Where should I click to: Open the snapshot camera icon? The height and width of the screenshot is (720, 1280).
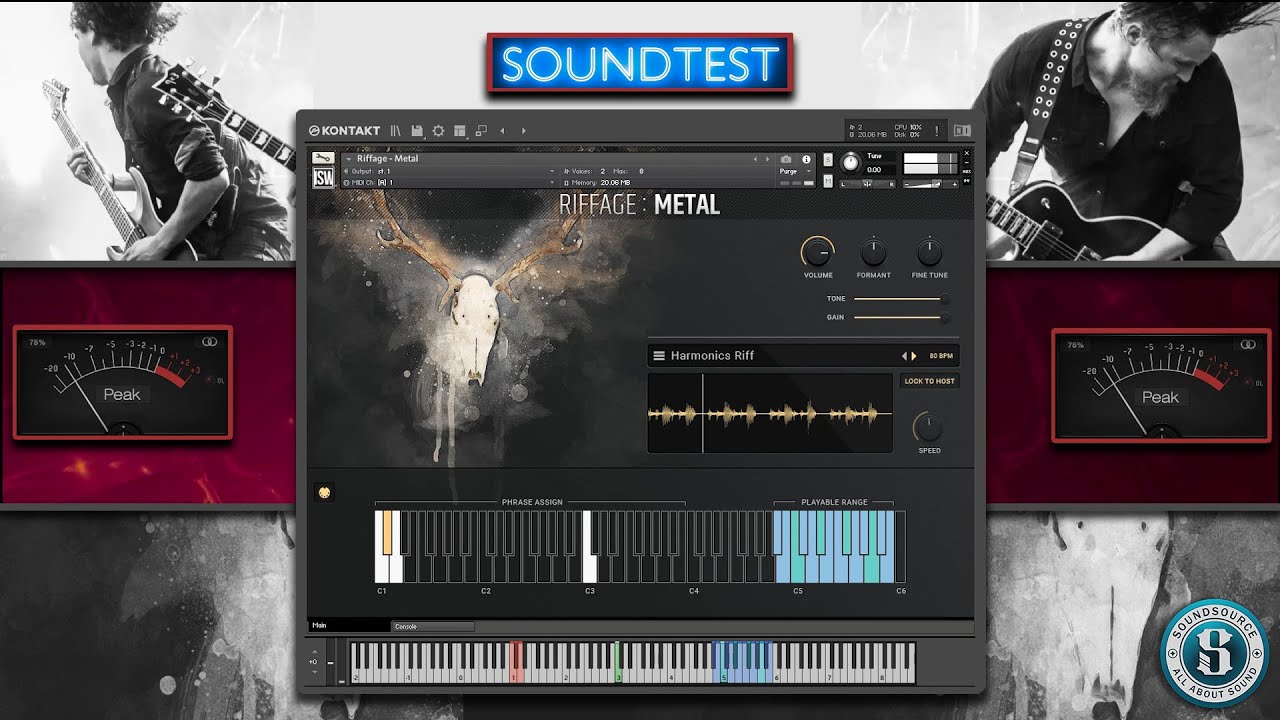tap(786, 159)
